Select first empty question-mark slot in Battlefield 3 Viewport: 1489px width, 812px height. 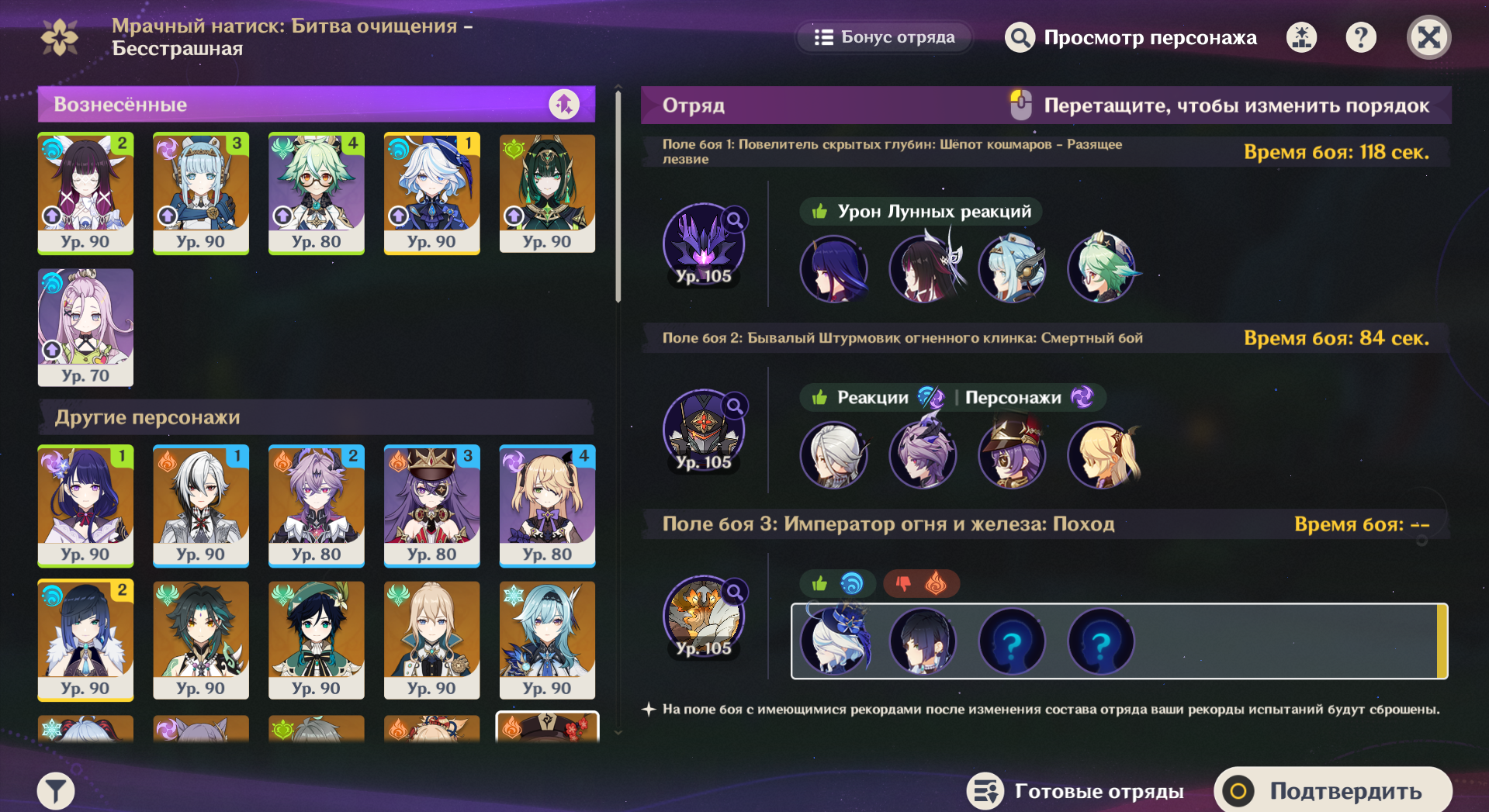coord(1012,642)
